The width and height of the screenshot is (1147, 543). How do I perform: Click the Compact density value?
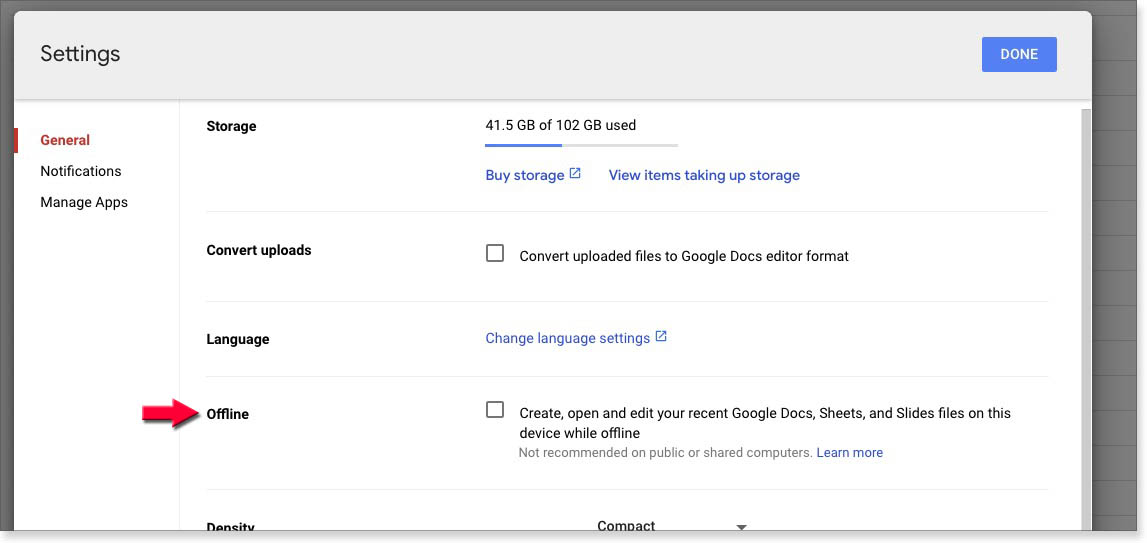tap(626, 526)
